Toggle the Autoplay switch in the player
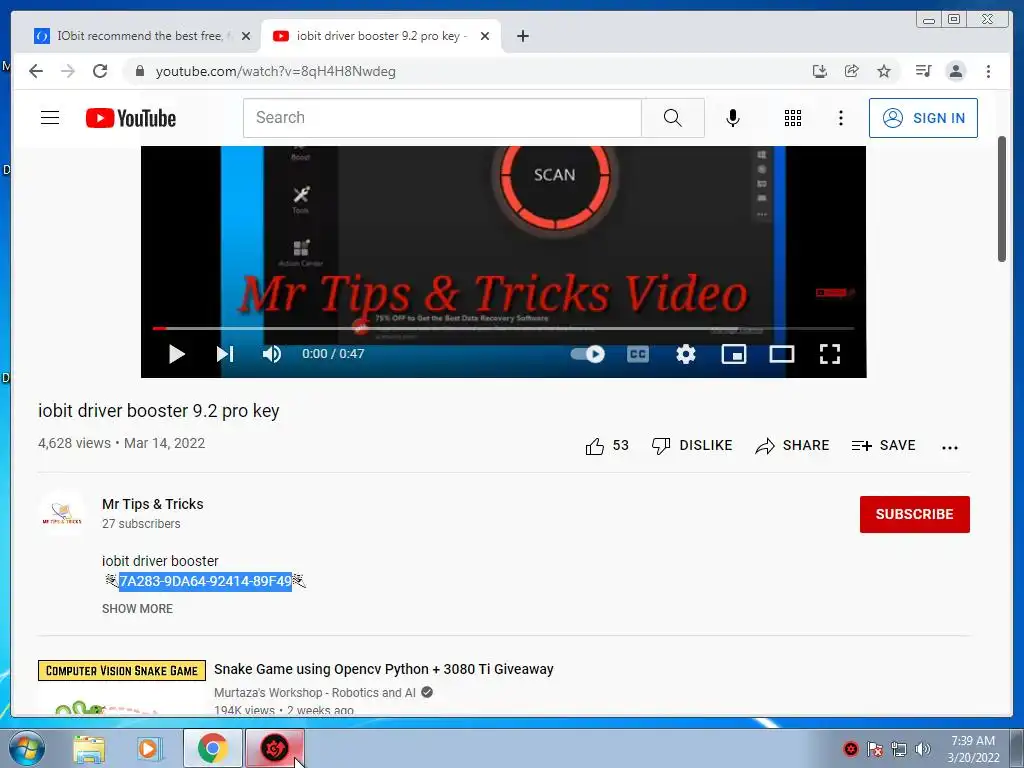Screen dimensions: 1024x768 click(x=588, y=354)
